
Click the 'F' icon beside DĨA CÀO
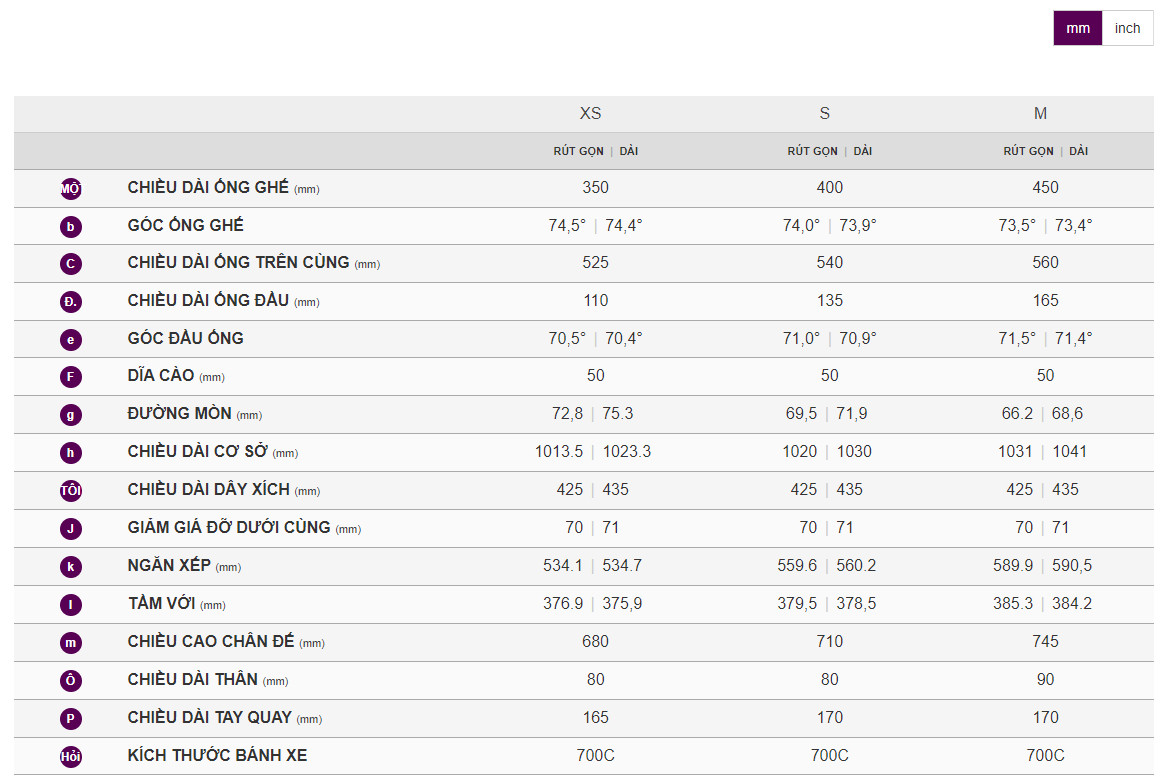coord(70,377)
